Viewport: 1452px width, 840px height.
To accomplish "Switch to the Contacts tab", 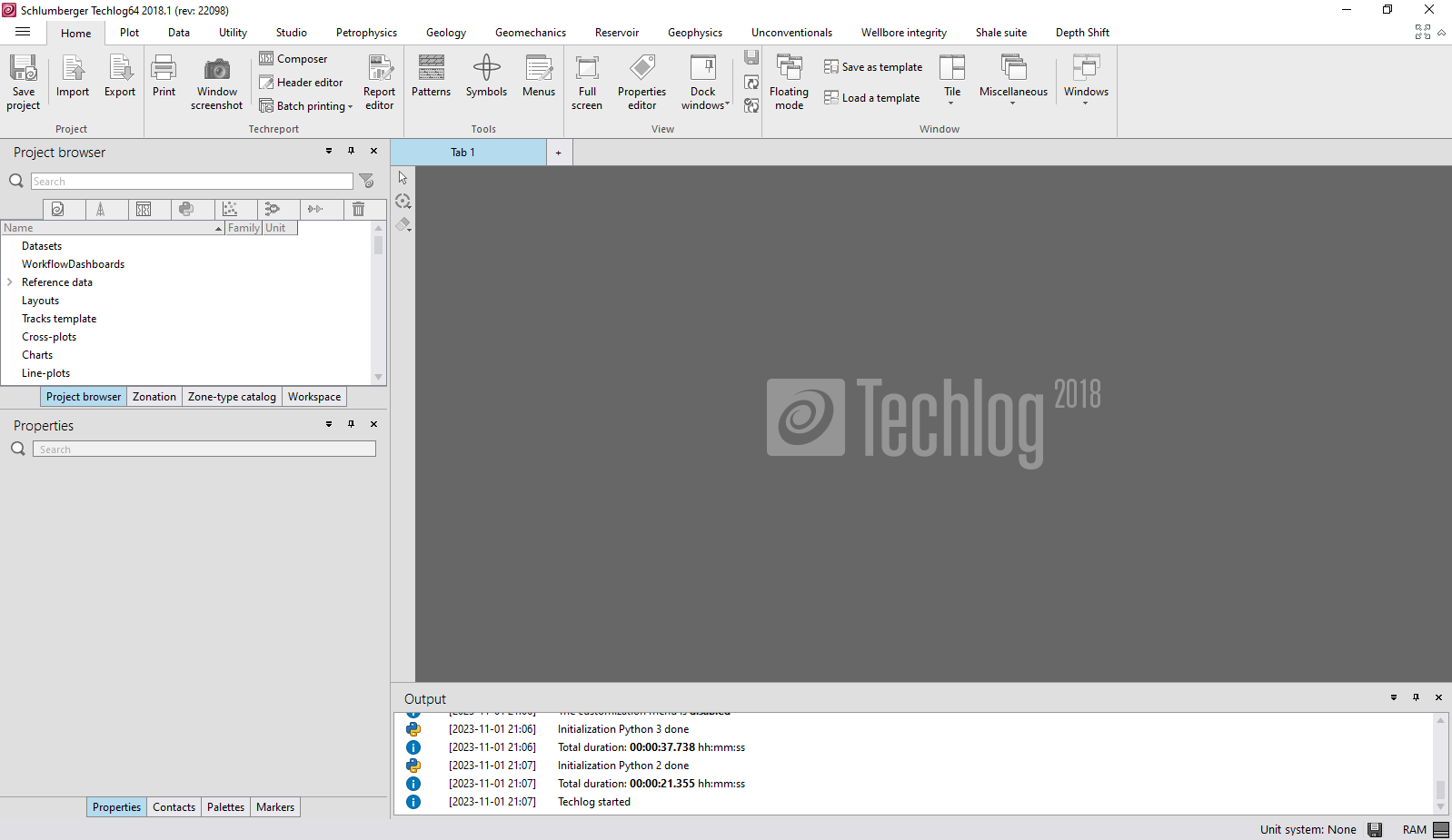I will (174, 807).
